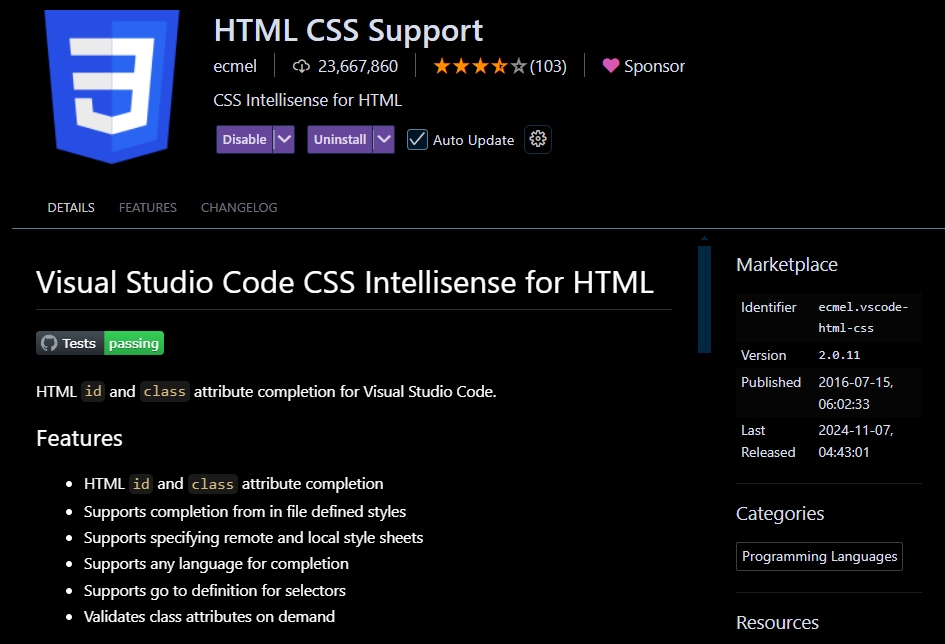Click the Disable button

[x=245, y=139]
